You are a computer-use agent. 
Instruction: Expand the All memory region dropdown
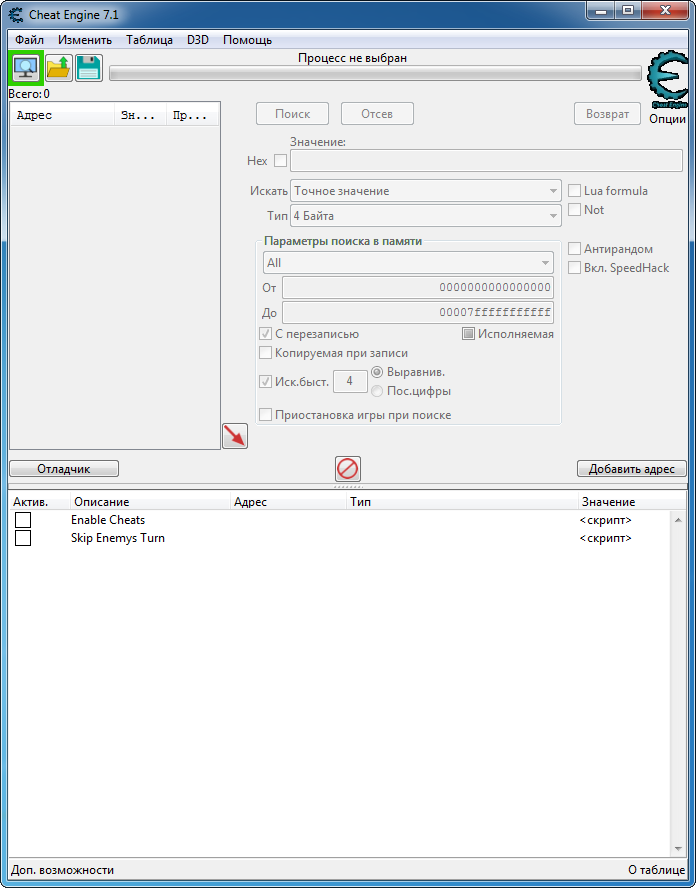(x=408, y=263)
